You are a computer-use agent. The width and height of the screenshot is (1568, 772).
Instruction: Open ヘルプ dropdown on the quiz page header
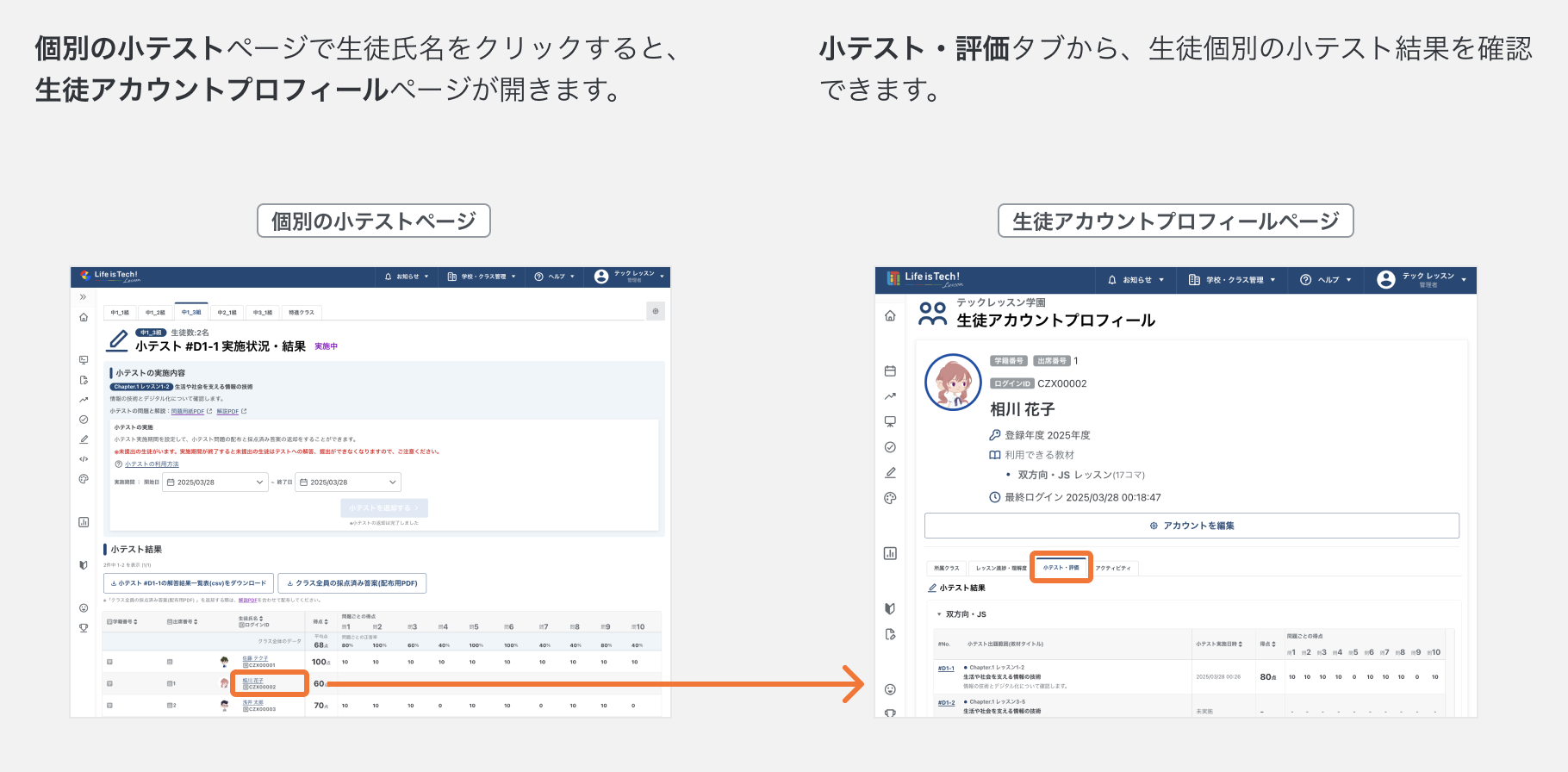pos(554,277)
